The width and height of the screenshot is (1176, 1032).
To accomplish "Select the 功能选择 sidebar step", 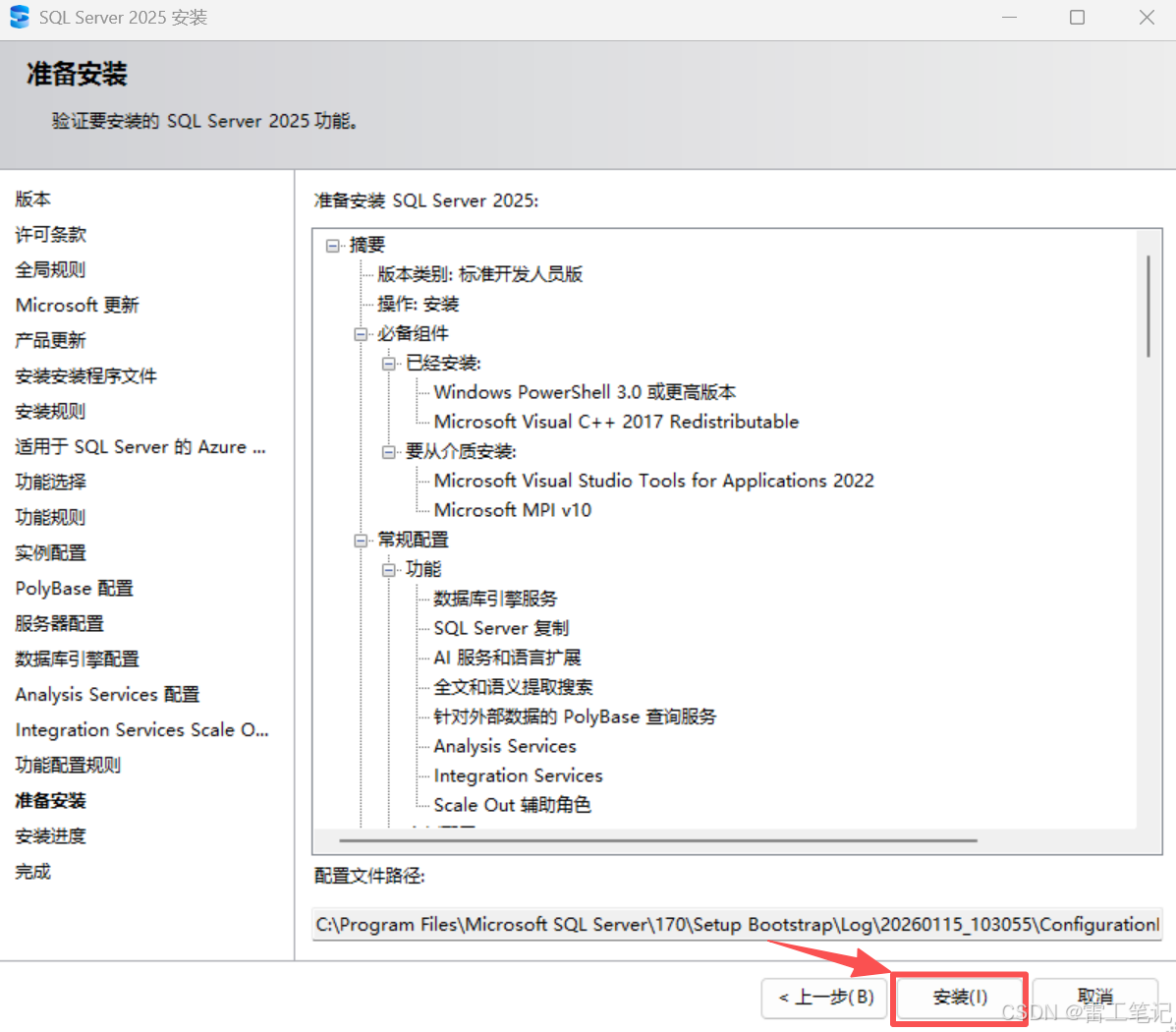I will point(51,482).
